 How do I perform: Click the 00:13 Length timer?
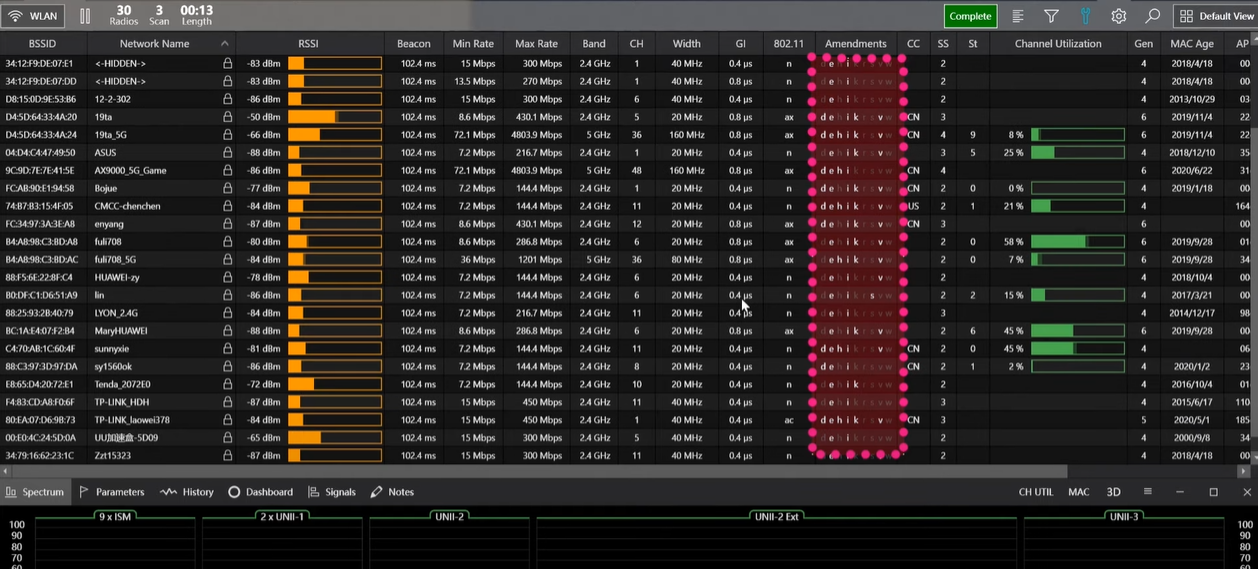pos(196,16)
